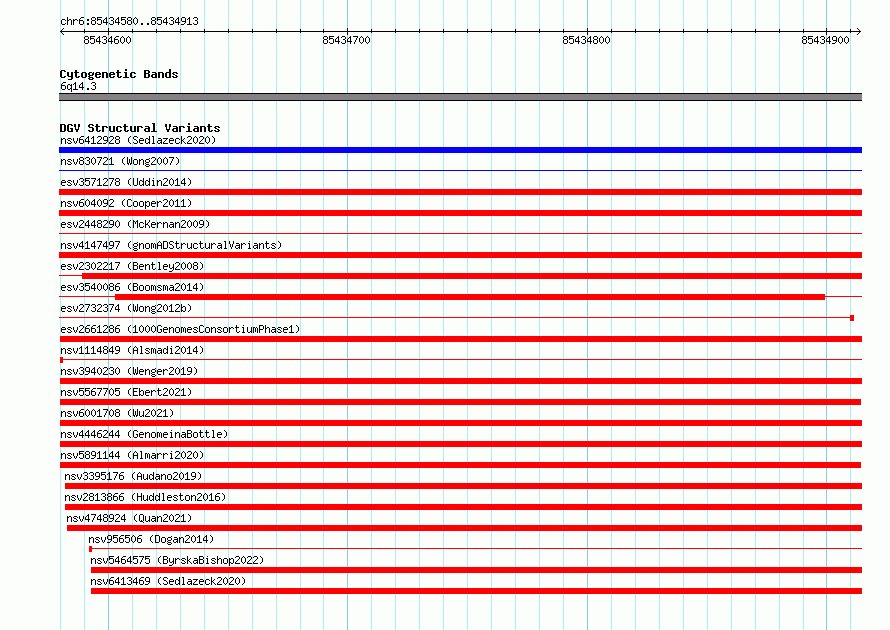This screenshot has height=630, width=890.
Task: Open the nsv3940230 (Wenger2019) label
Action: (129, 371)
